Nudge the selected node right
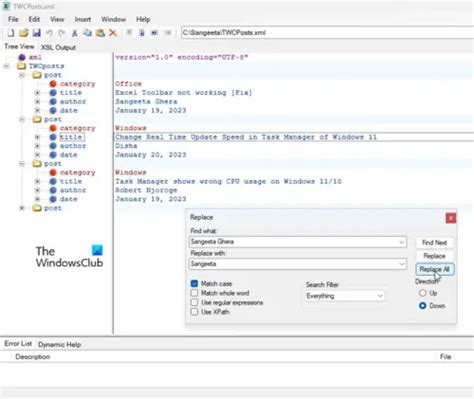The image size is (474, 399). (x=167, y=33)
